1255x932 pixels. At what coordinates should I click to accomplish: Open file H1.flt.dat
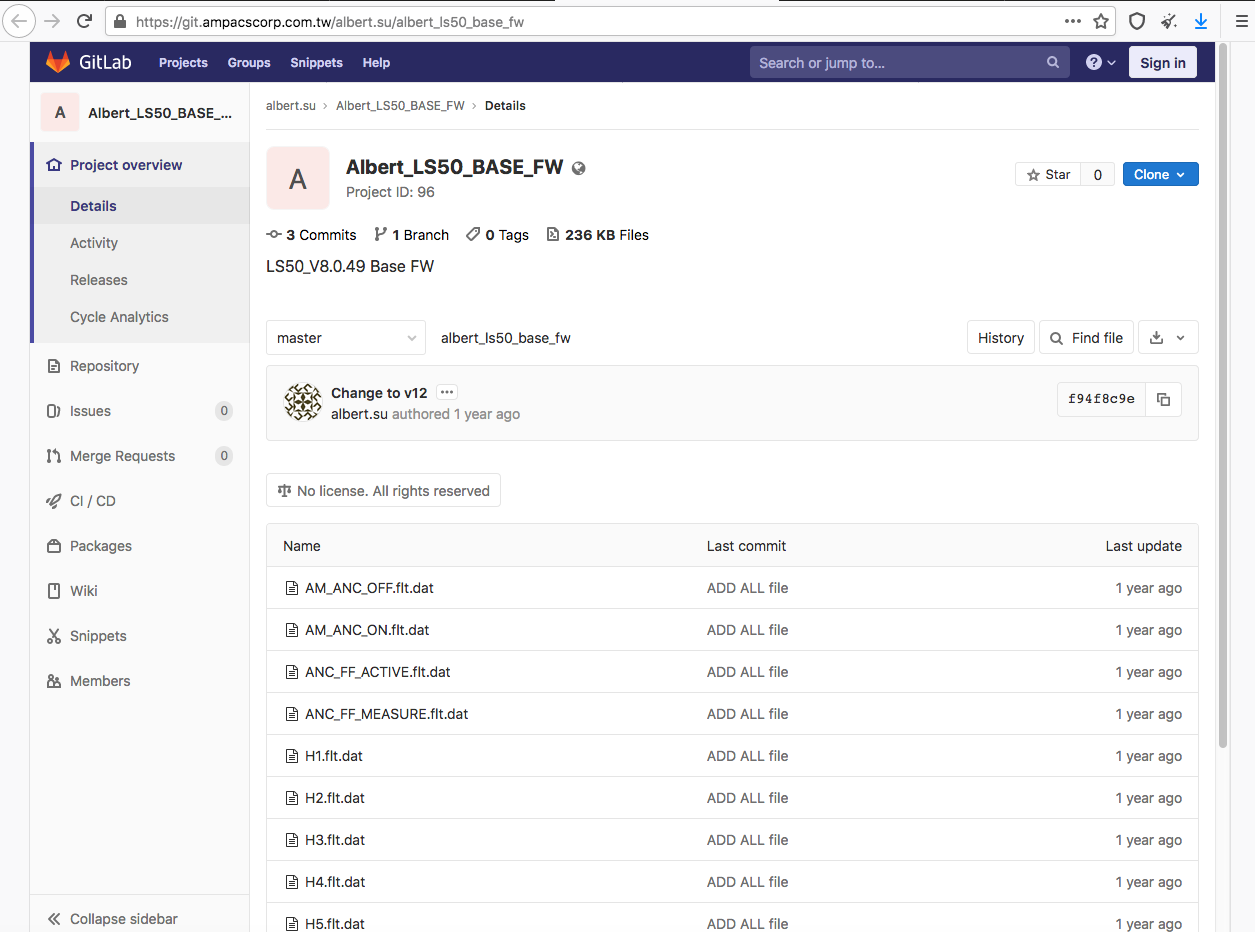pos(334,756)
